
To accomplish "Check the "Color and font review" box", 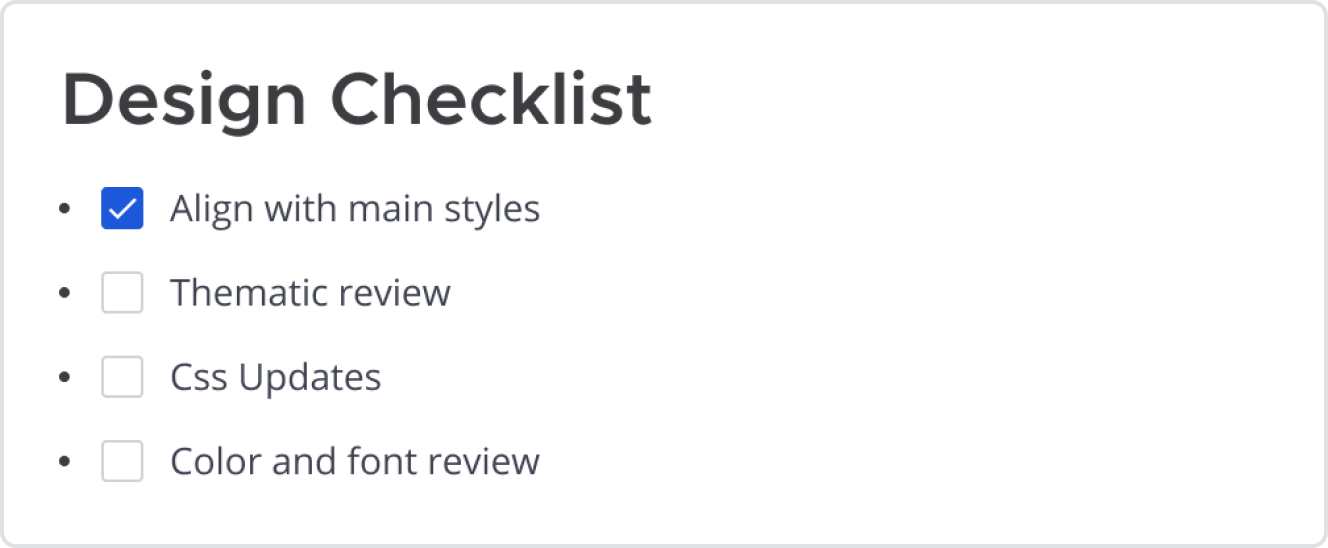I will point(122,461).
